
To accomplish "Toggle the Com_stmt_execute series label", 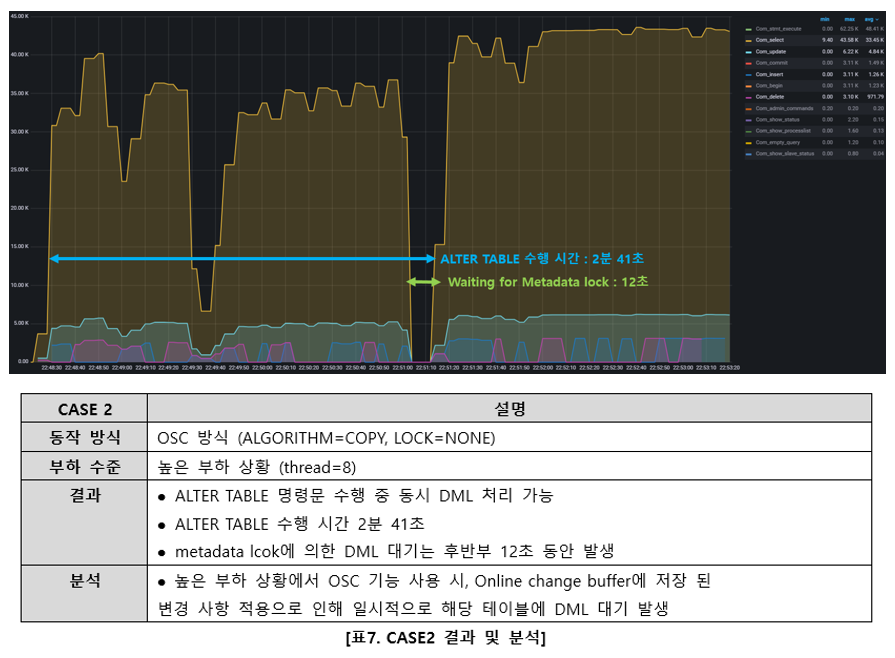I will point(779,29).
